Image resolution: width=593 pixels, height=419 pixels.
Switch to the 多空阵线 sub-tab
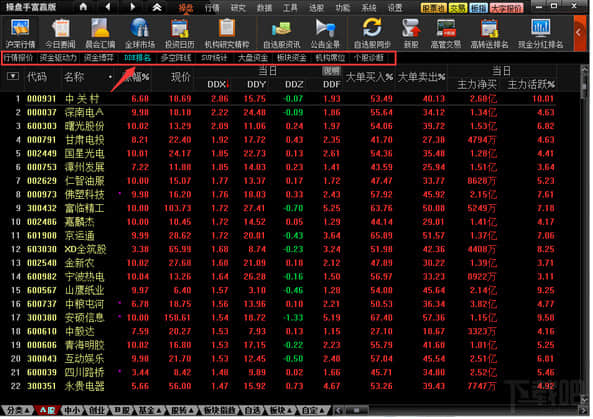tap(175, 58)
